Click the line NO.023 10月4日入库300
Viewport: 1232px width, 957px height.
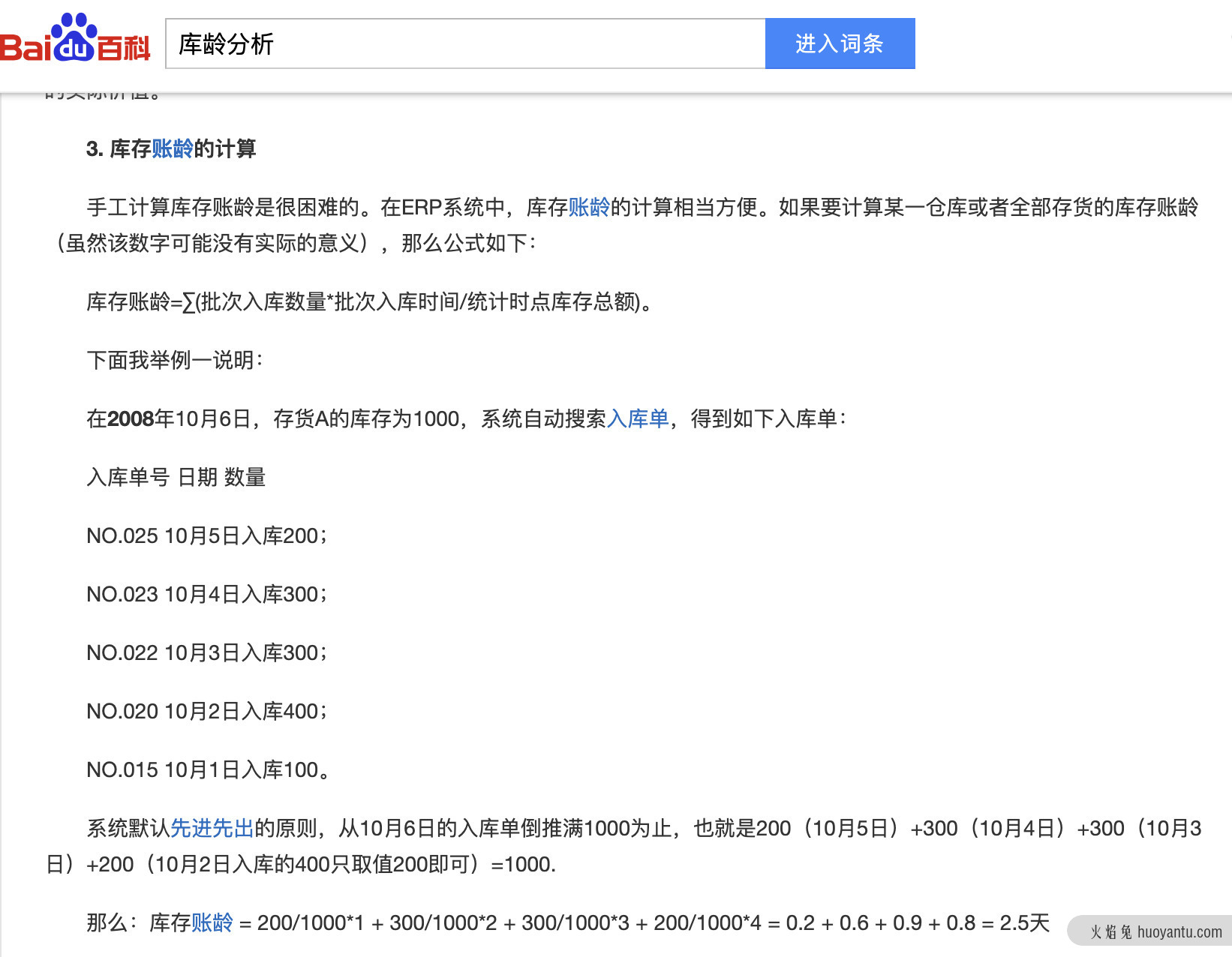[x=207, y=594]
